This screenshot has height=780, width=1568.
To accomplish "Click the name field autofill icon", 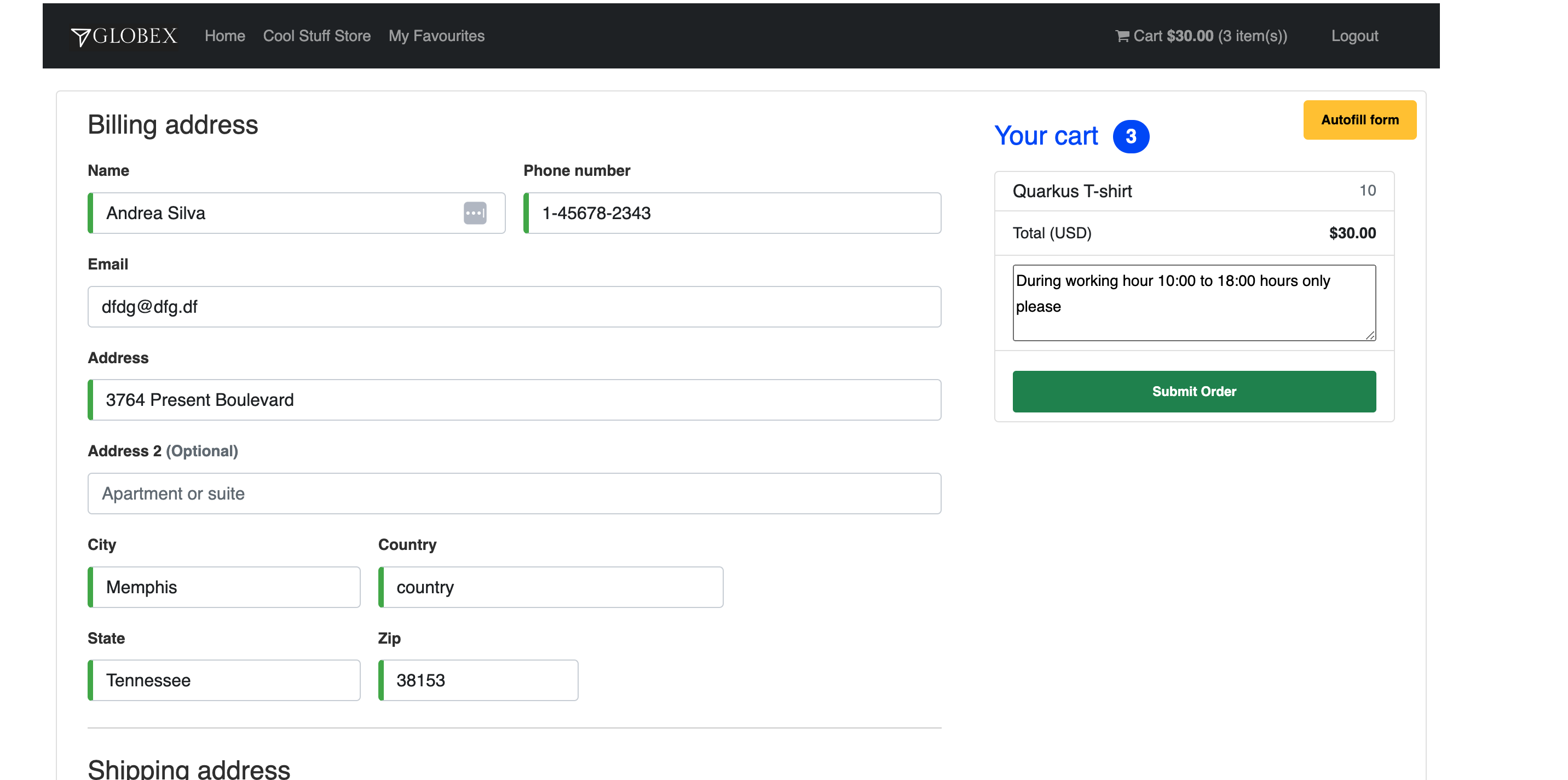I will click(x=476, y=213).
